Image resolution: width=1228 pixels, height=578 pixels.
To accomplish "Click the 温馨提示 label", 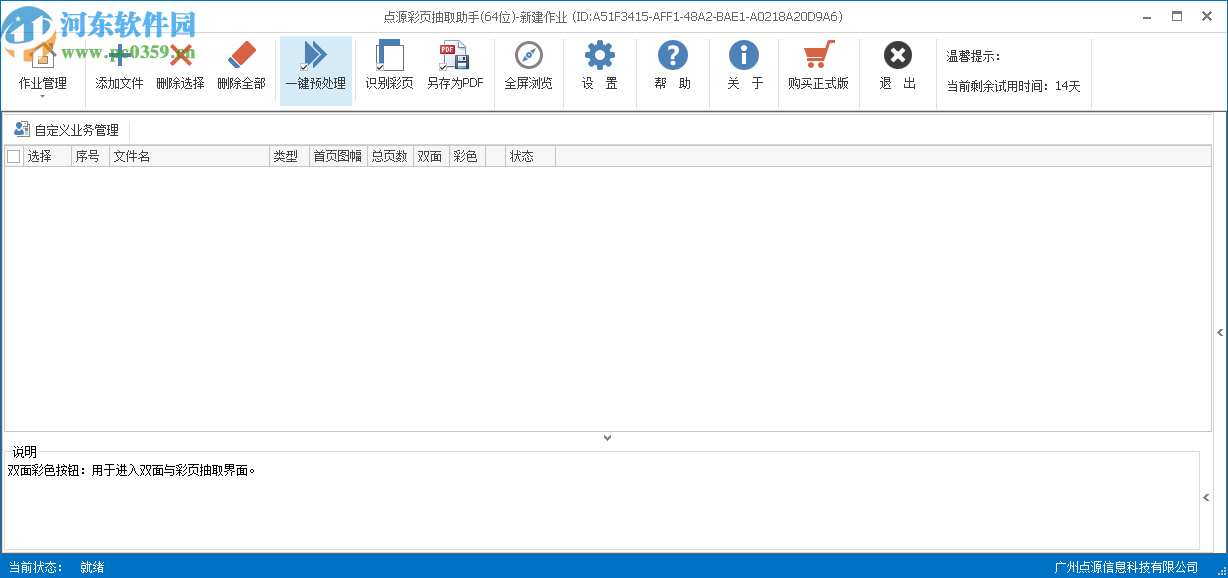I will 973,57.
